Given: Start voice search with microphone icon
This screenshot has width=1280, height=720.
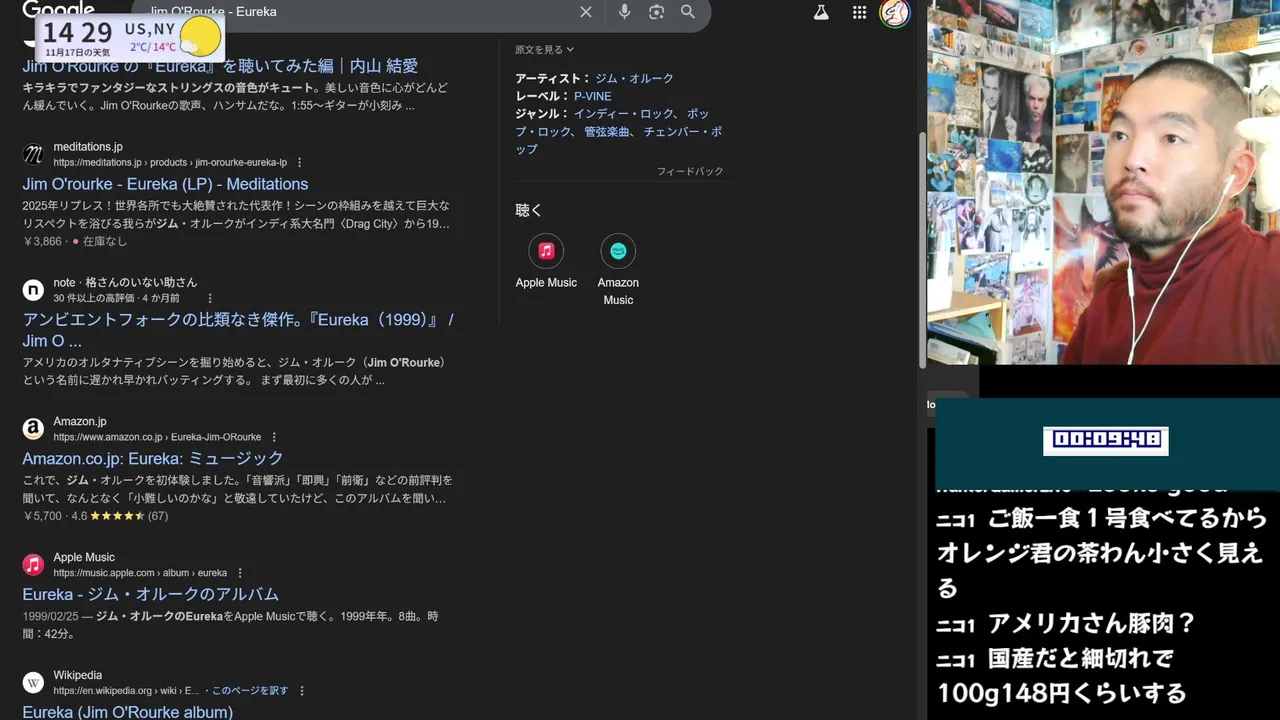Looking at the screenshot, I should click(624, 12).
